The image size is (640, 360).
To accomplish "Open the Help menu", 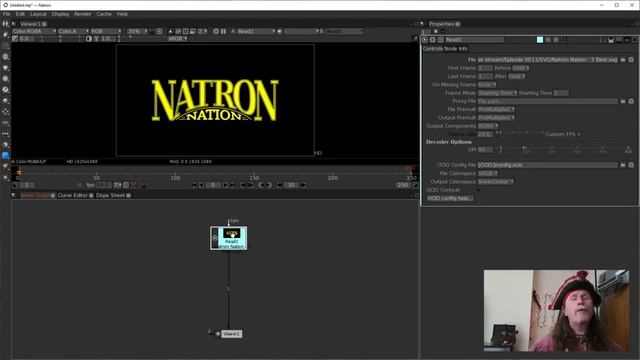I will point(122,14).
